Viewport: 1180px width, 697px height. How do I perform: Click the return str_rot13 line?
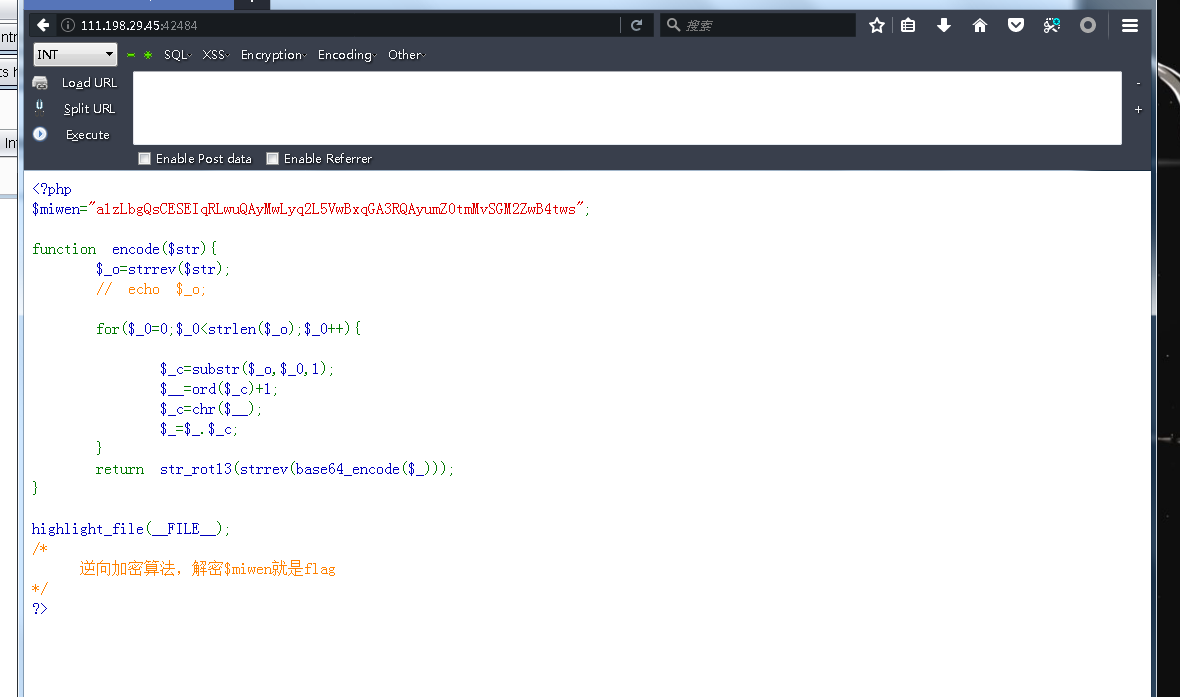point(275,469)
